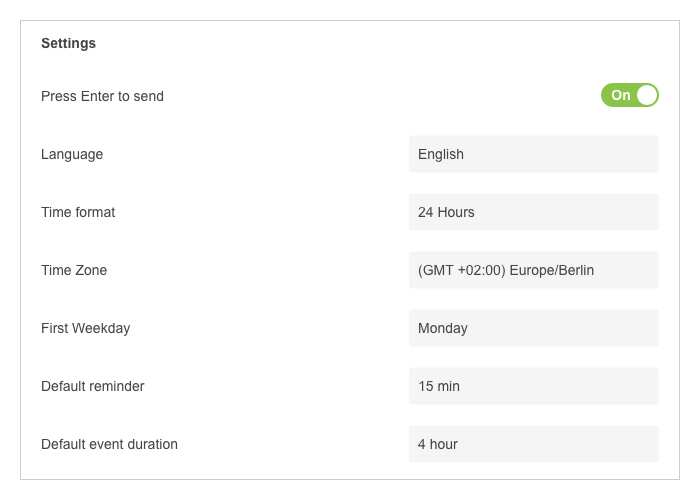The image size is (700, 500).
Task: Toggle the Press Enter to send switch
Action: 629,95
